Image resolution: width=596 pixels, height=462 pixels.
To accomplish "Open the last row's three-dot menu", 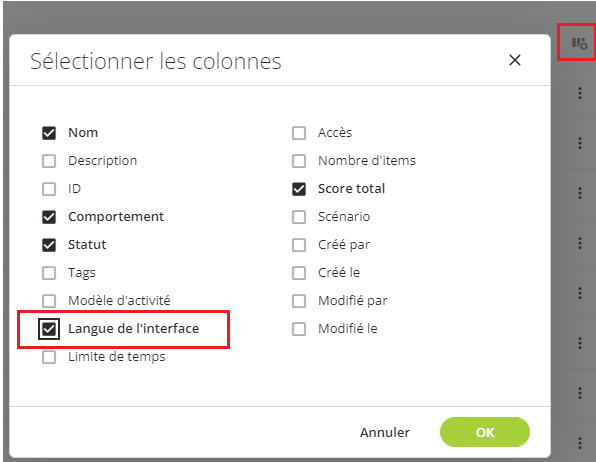I will 580,443.
